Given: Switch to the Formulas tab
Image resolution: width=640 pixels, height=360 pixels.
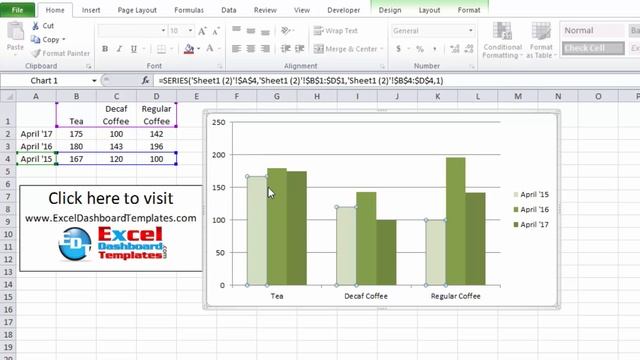Looking at the screenshot, I should (189, 10).
